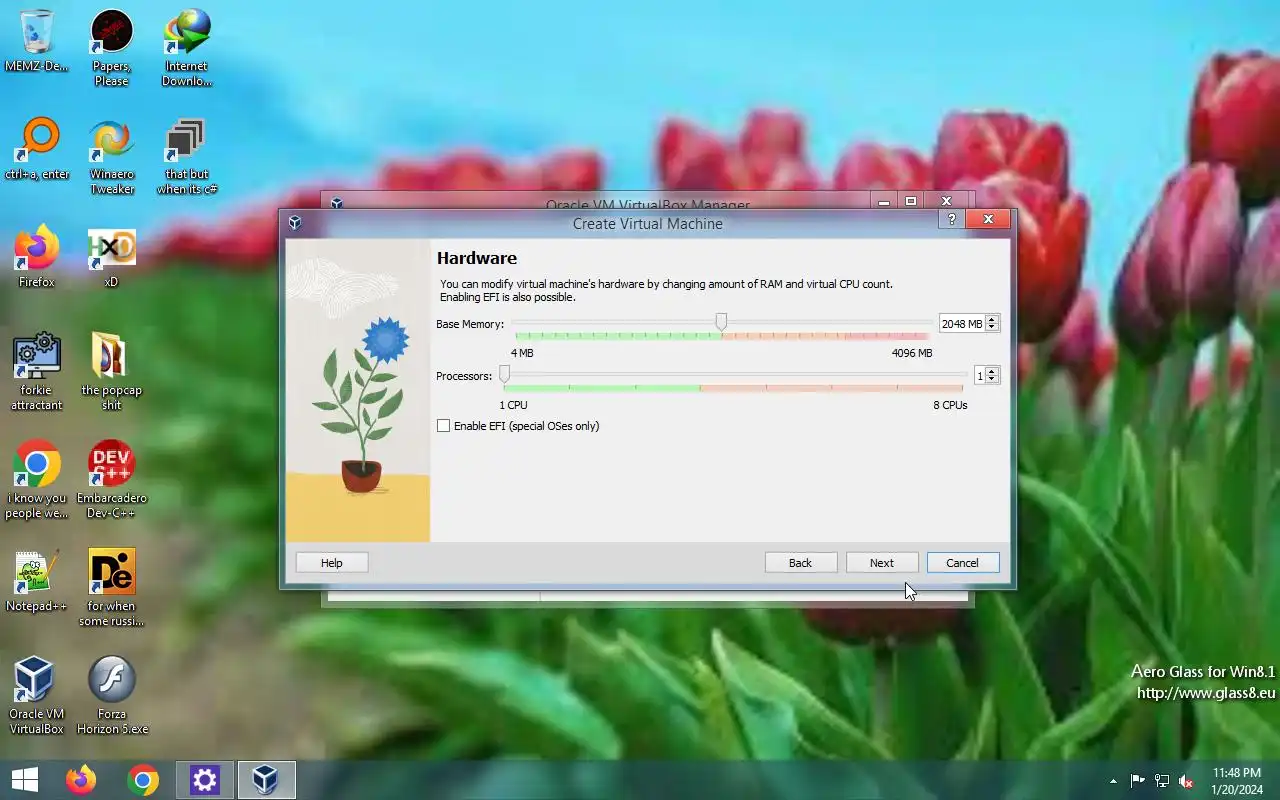Open the clock showing 11:48 PM

pos(1236,781)
